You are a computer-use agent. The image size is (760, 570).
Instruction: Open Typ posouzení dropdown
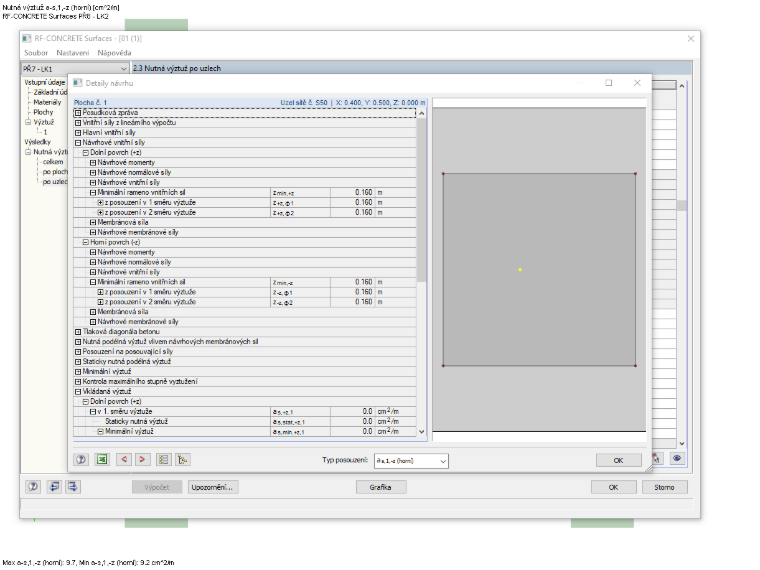click(x=411, y=461)
